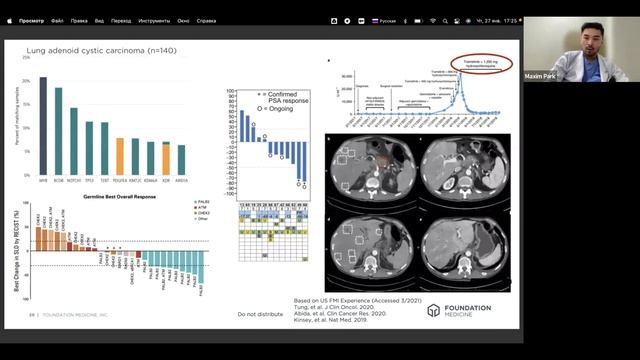Image resolution: width=640 pixels, height=360 pixels.
Task: Open the Инструменты menu
Action: (x=154, y=21)
